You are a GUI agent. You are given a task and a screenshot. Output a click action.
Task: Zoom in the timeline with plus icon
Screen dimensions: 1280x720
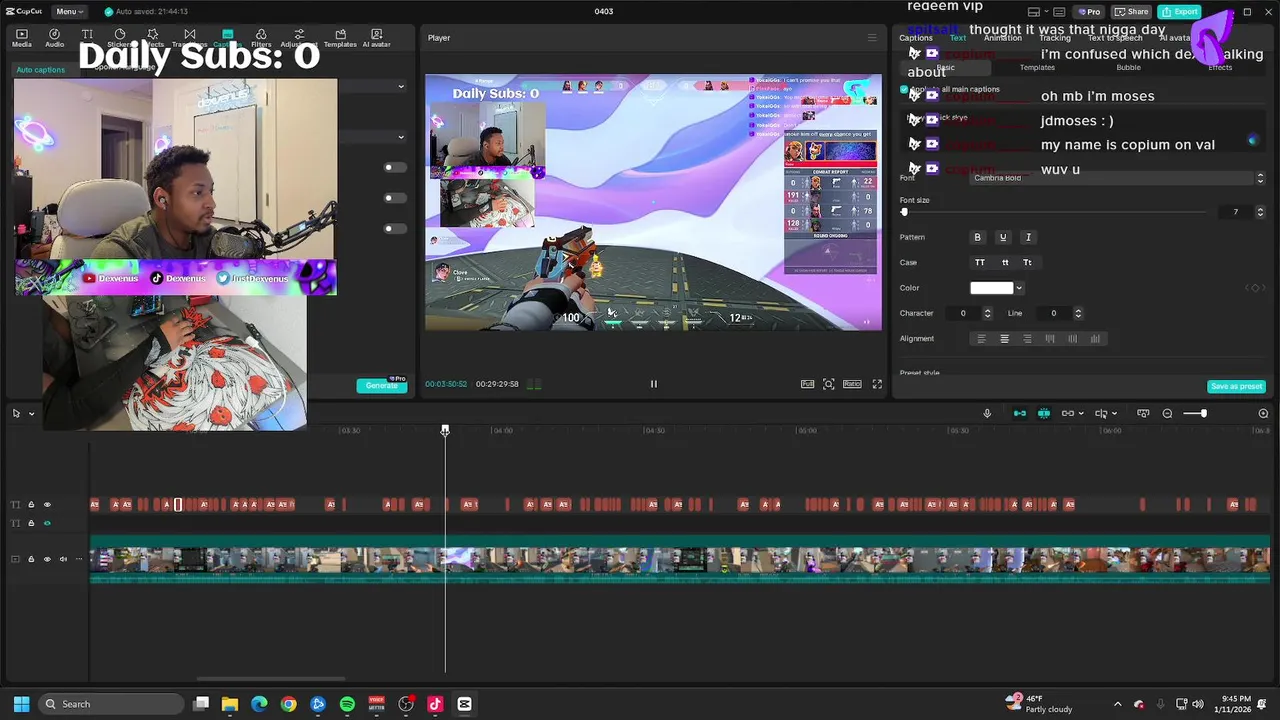[1263, 413]
